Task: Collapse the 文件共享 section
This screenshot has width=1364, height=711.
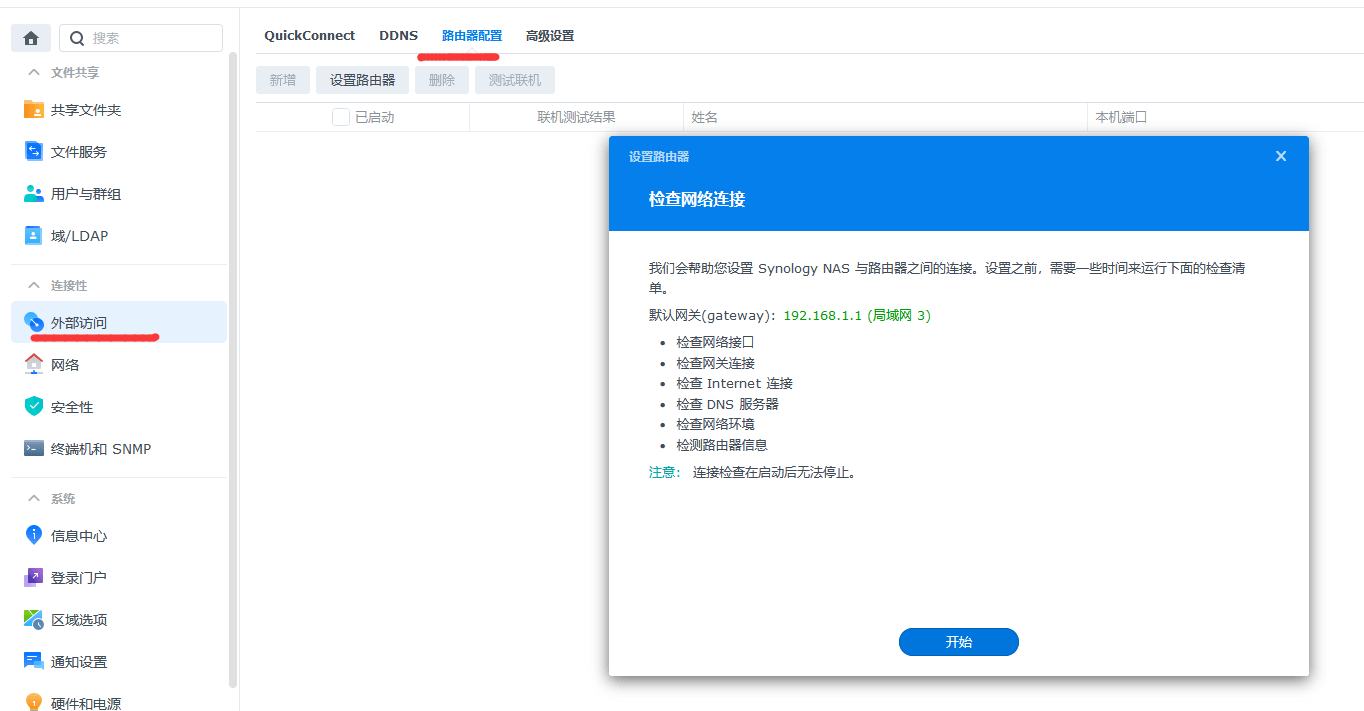Action: click(34, 73)
